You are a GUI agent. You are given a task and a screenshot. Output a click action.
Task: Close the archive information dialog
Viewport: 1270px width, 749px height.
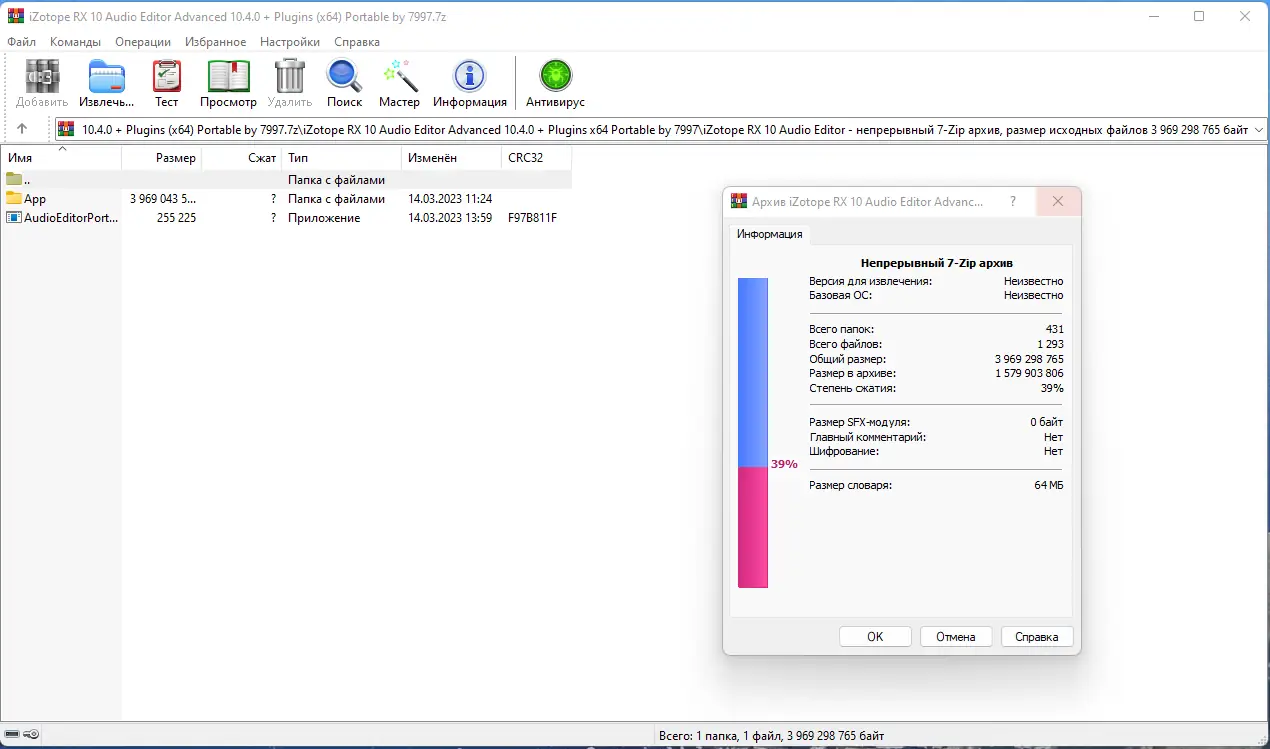pos(1058,201)
